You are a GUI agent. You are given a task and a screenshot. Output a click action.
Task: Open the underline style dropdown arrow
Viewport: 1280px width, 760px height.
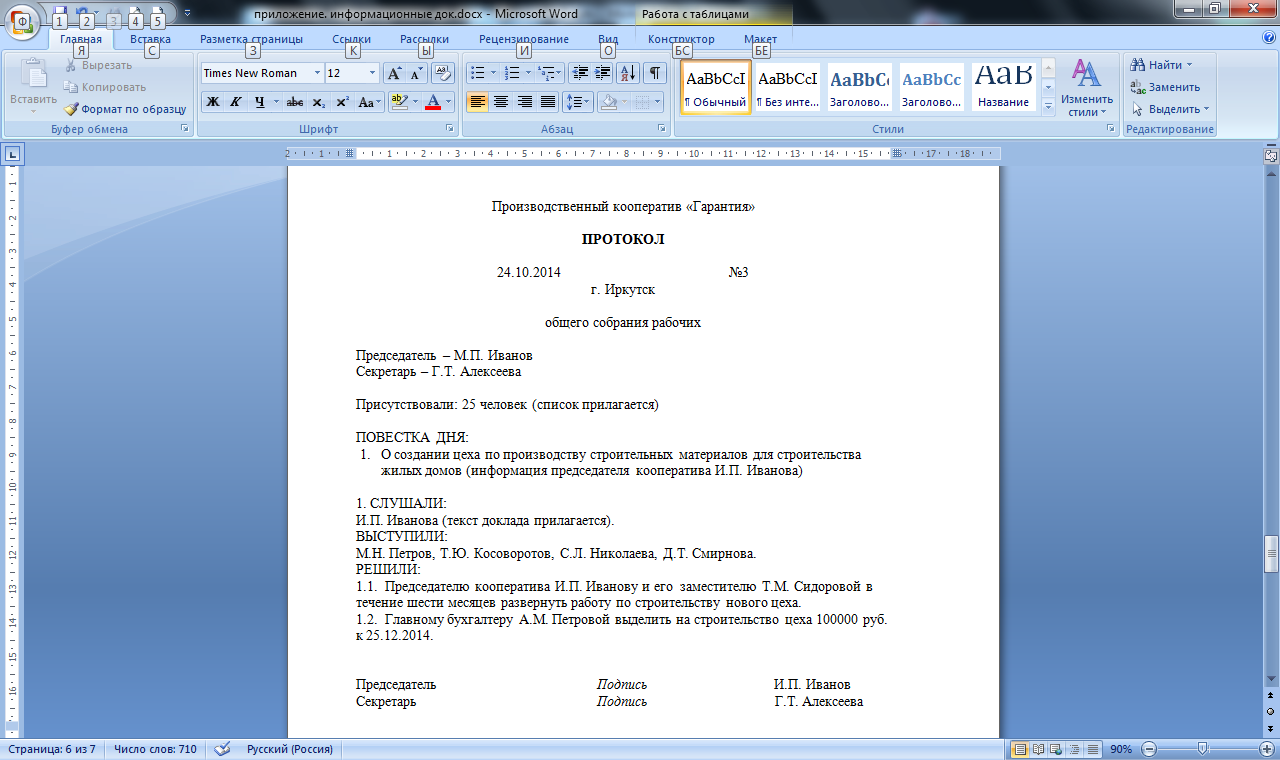(x=276, y=102)
